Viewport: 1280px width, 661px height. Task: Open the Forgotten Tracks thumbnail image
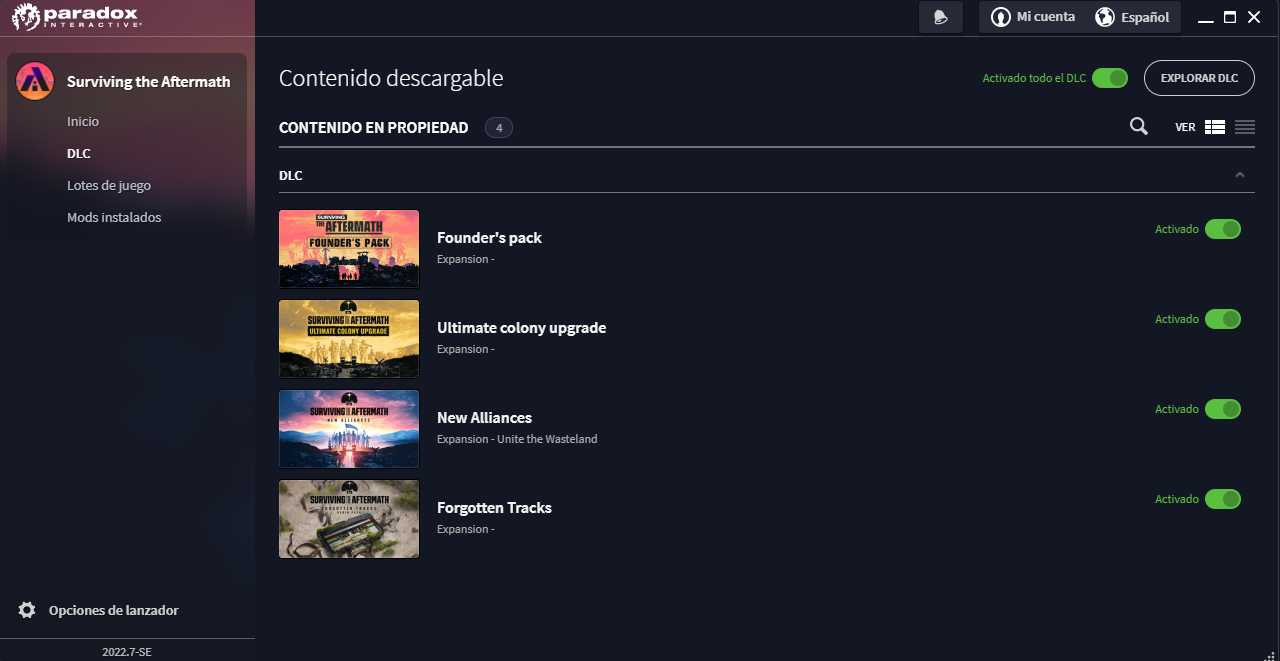348,519
